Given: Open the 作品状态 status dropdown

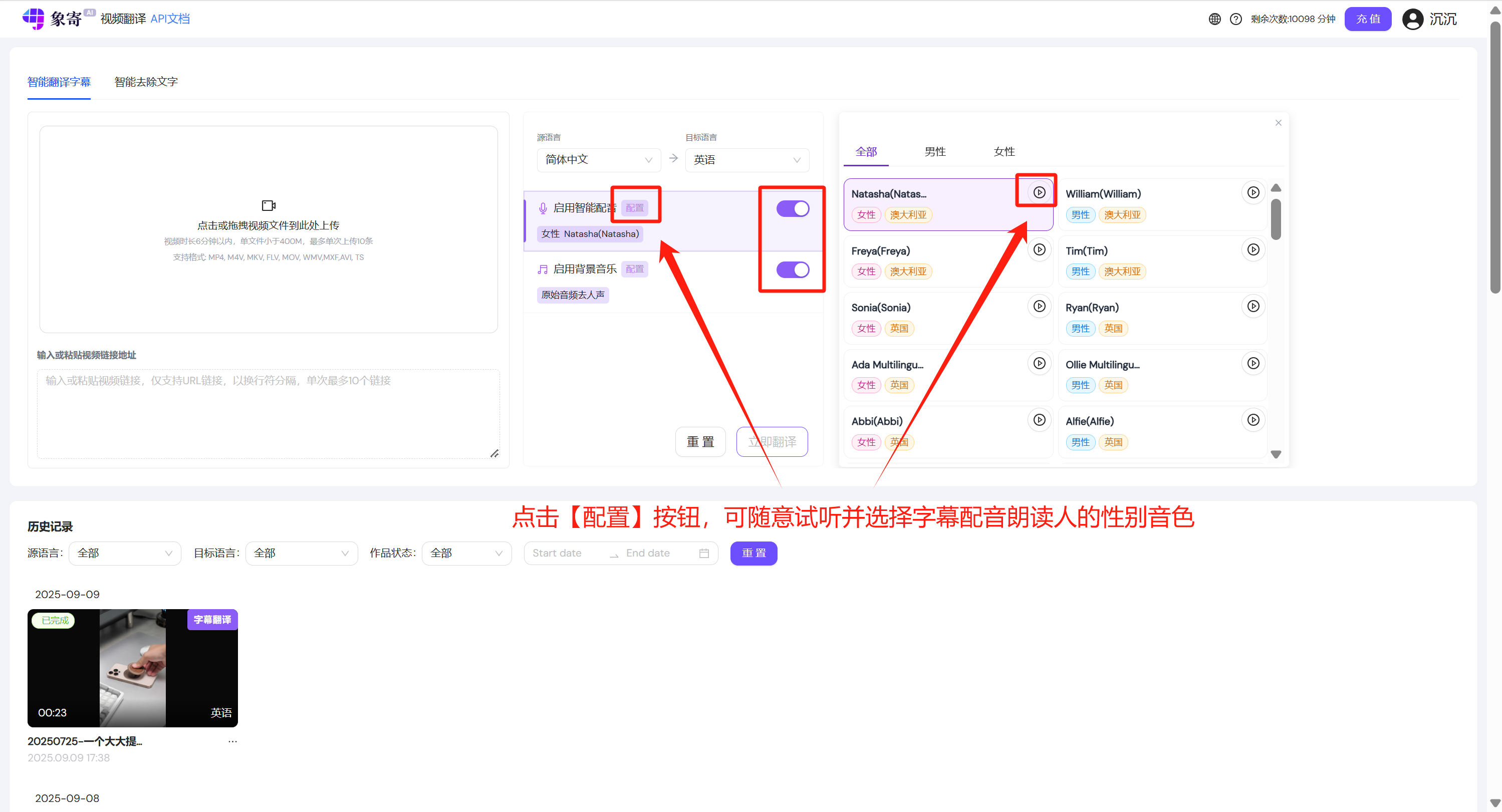Looking at the screenshot, I should point(466,553).
